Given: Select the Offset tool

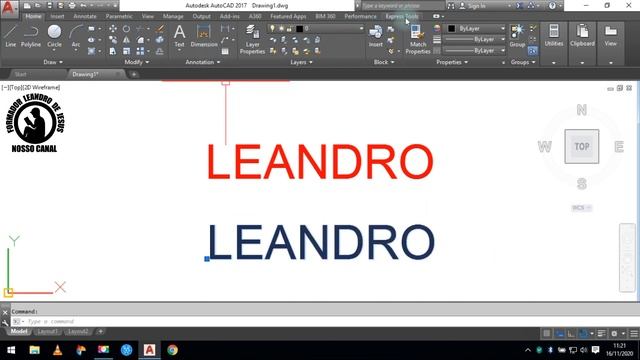Looking at the screenshot, I should click(160, 51).
